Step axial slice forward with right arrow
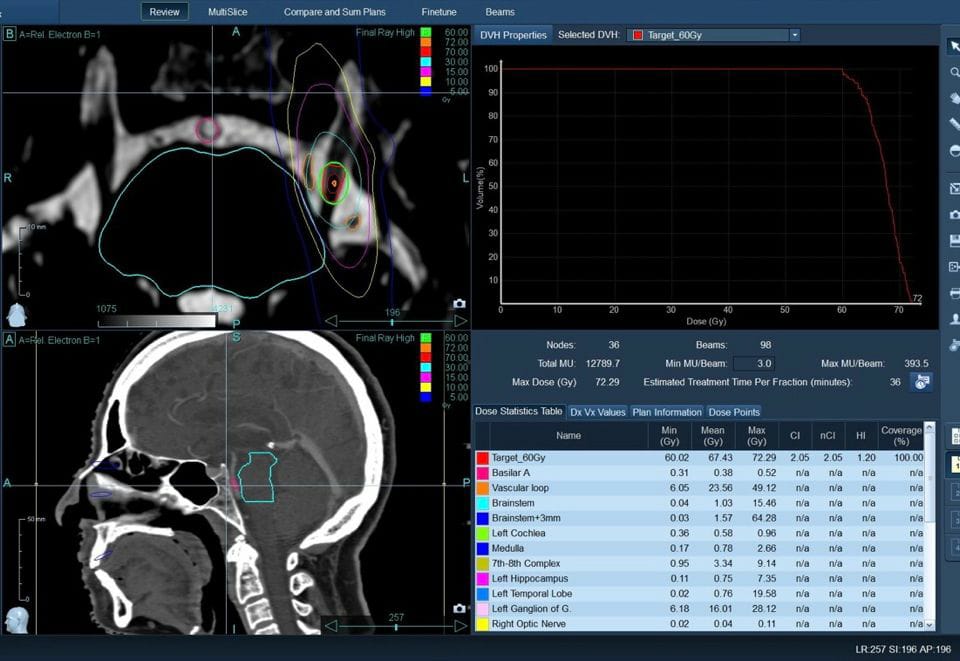Screen dimensions: 960x661 pos(460,321)
